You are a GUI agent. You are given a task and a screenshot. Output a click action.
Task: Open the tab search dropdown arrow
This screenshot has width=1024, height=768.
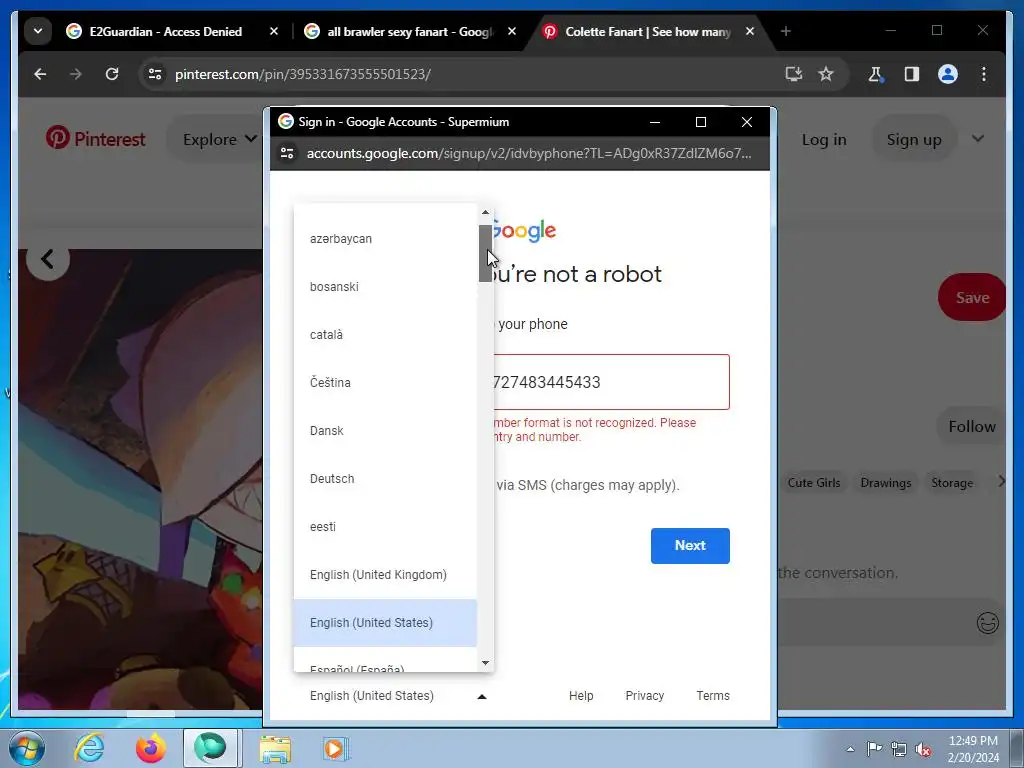(38, 31)
